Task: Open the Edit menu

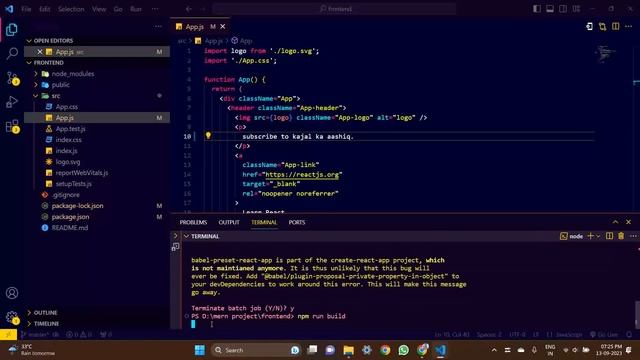Action: (44, 9)
